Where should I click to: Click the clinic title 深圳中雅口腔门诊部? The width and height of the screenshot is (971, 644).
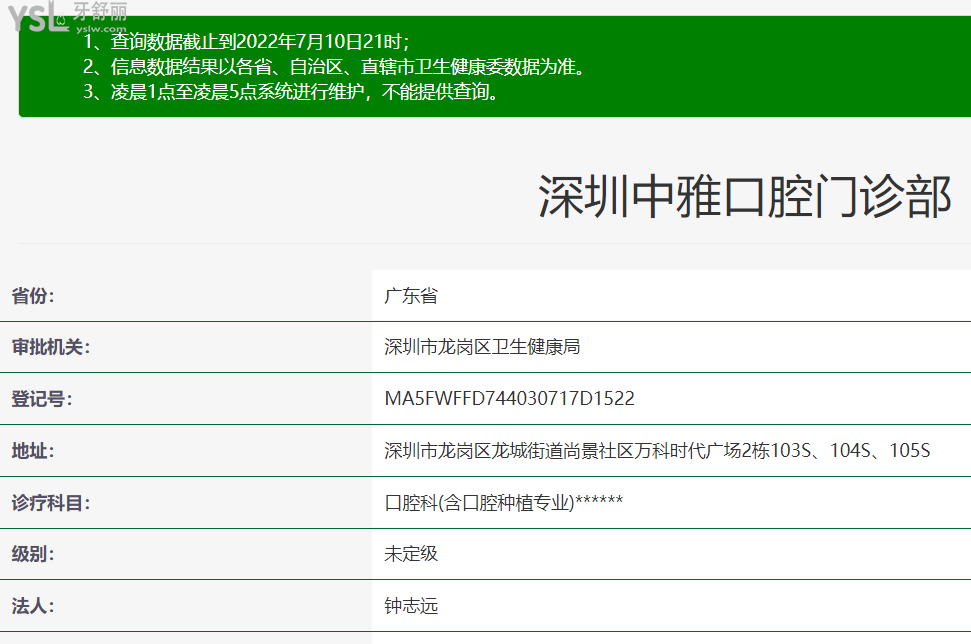tap(744, 196)
